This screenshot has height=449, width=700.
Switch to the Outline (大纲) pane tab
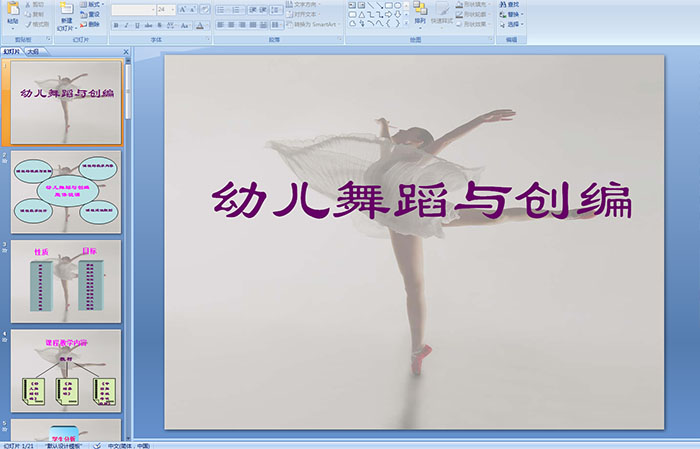33,52
